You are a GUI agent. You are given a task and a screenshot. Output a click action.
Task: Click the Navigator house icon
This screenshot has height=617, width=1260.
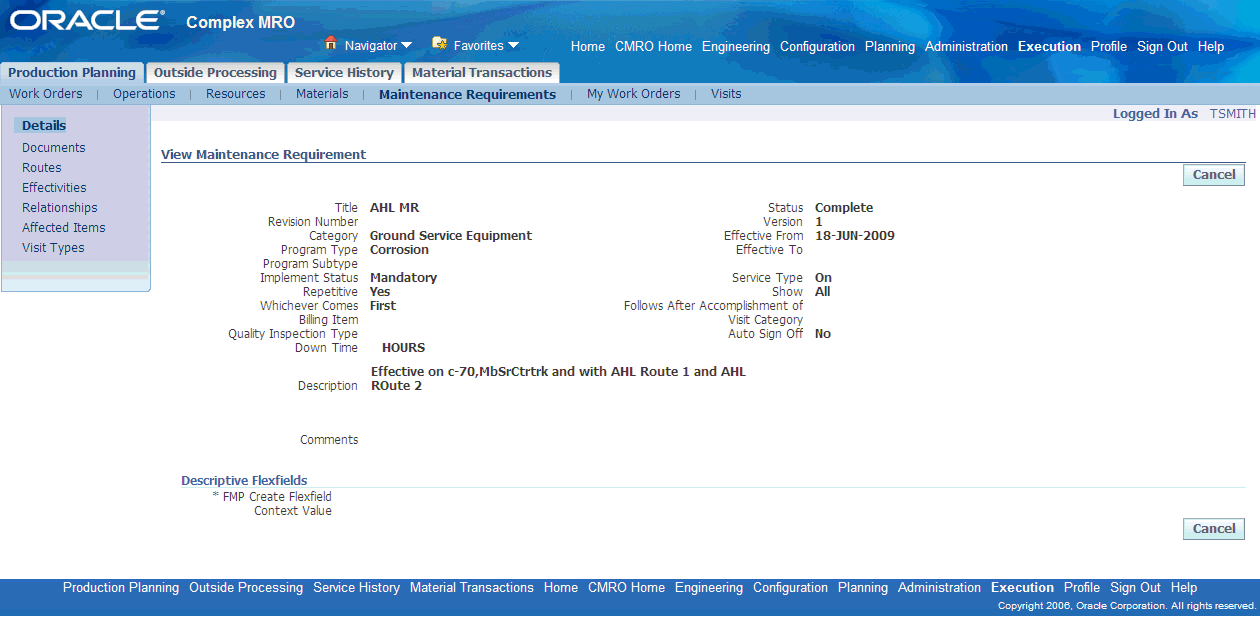click(332, 44)
